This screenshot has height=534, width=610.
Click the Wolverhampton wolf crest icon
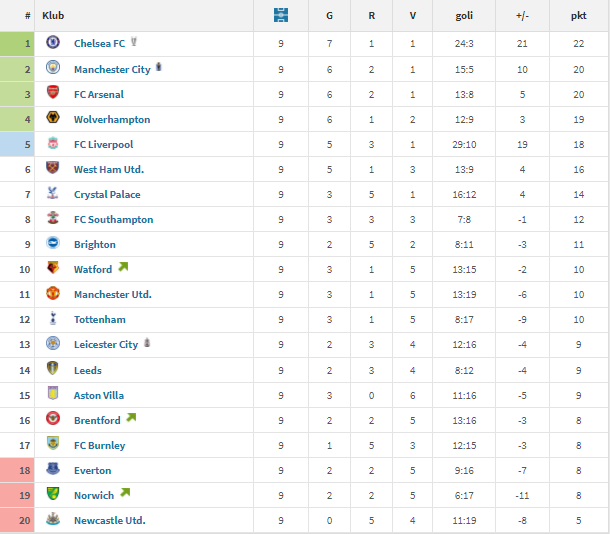coord(53,117)
